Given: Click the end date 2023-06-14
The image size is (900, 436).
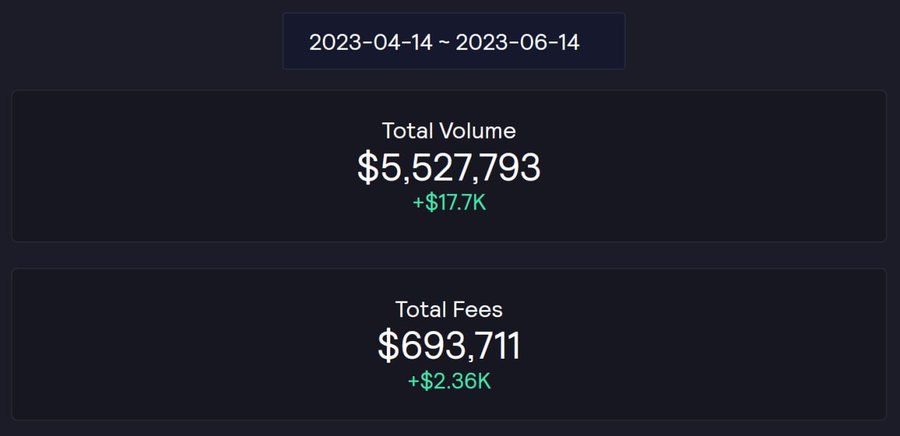Looking at the screenshot, I should [x=518, y=42].
